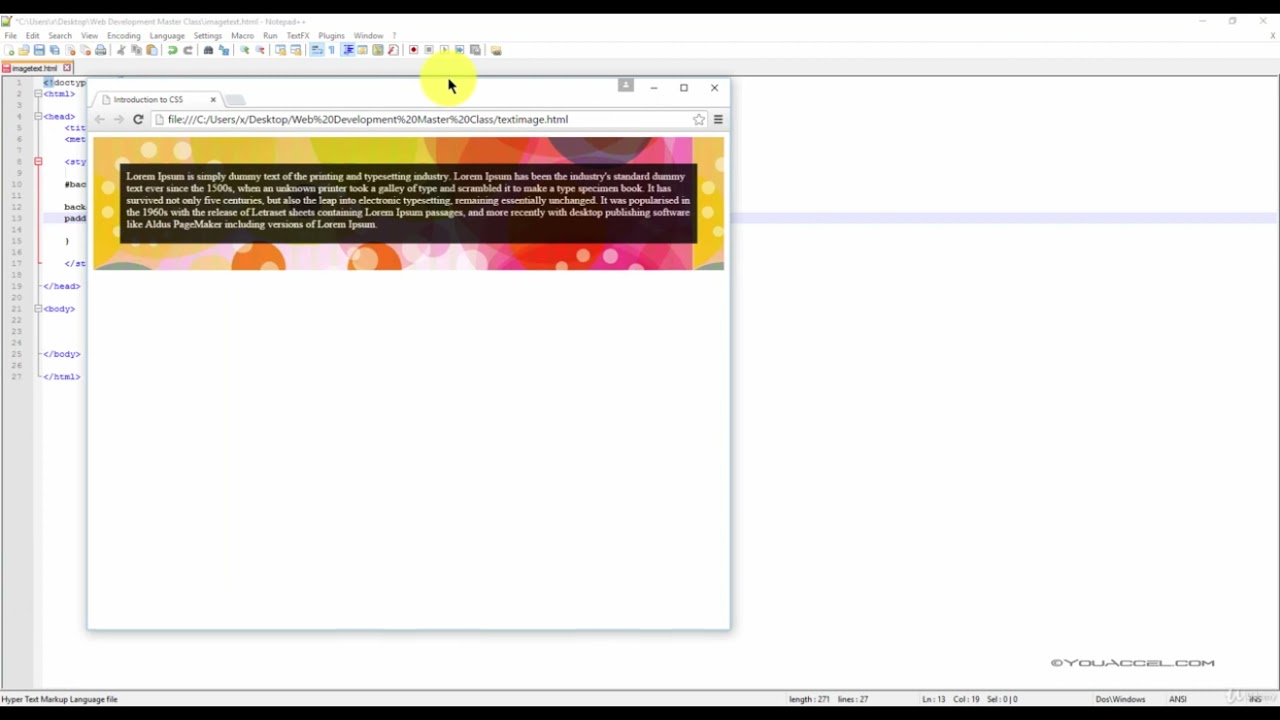The image size is (1280, 720).
Task: Toggle the Function List icon
Action: tap(392, 50)
